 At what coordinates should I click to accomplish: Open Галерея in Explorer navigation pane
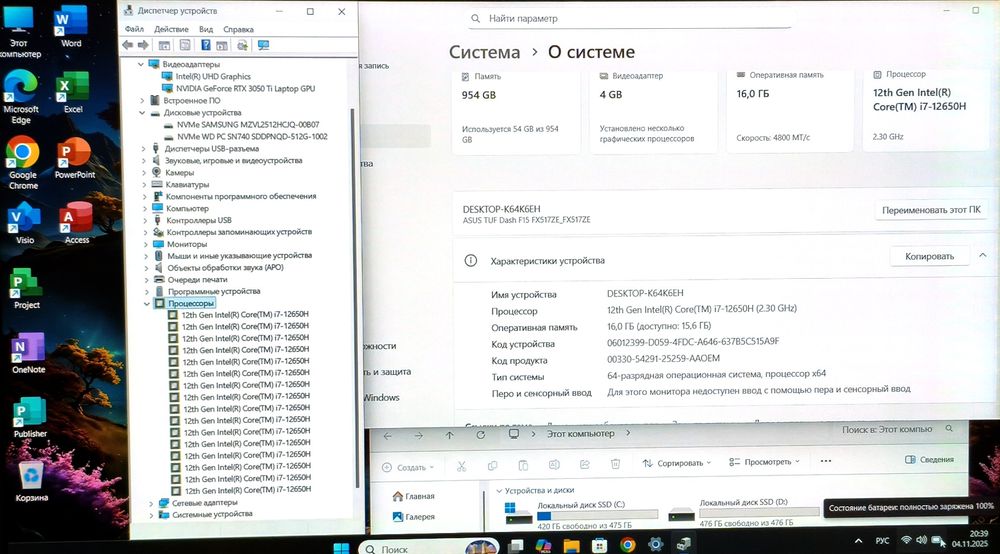coord(413,516)
